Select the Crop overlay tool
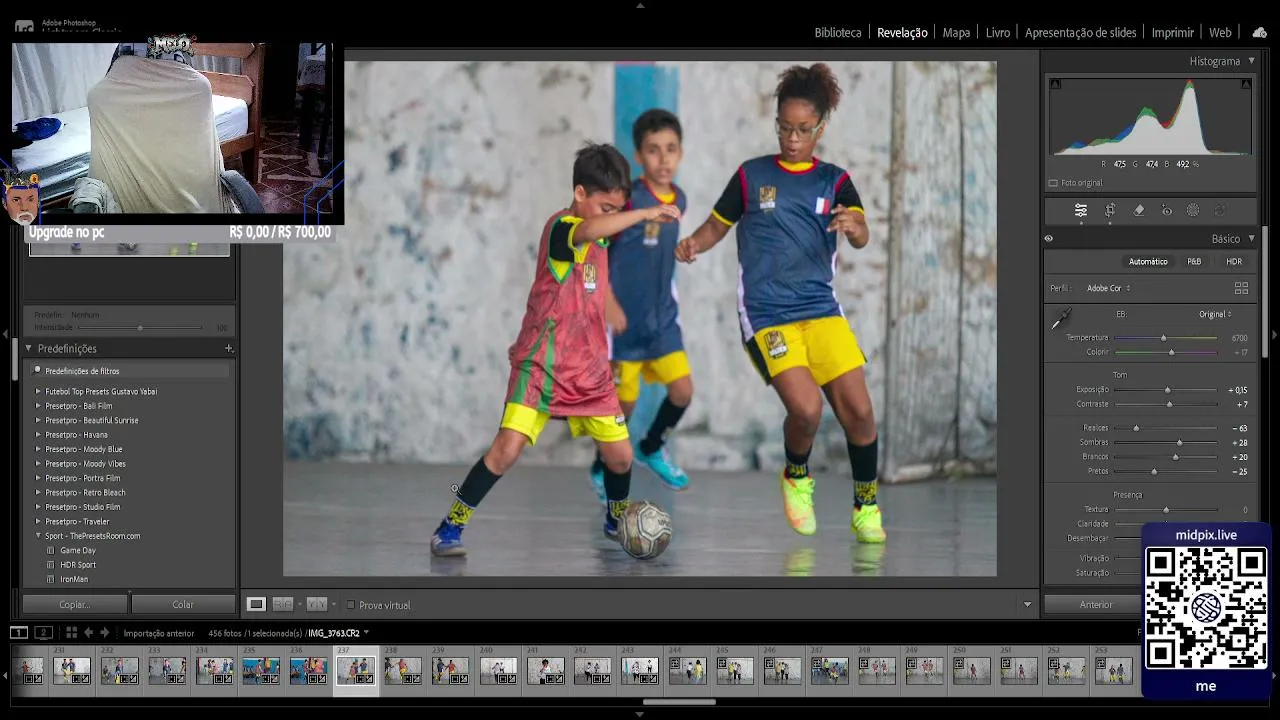The height and width of the screenshot is (720, 1280). [1110, 211]
